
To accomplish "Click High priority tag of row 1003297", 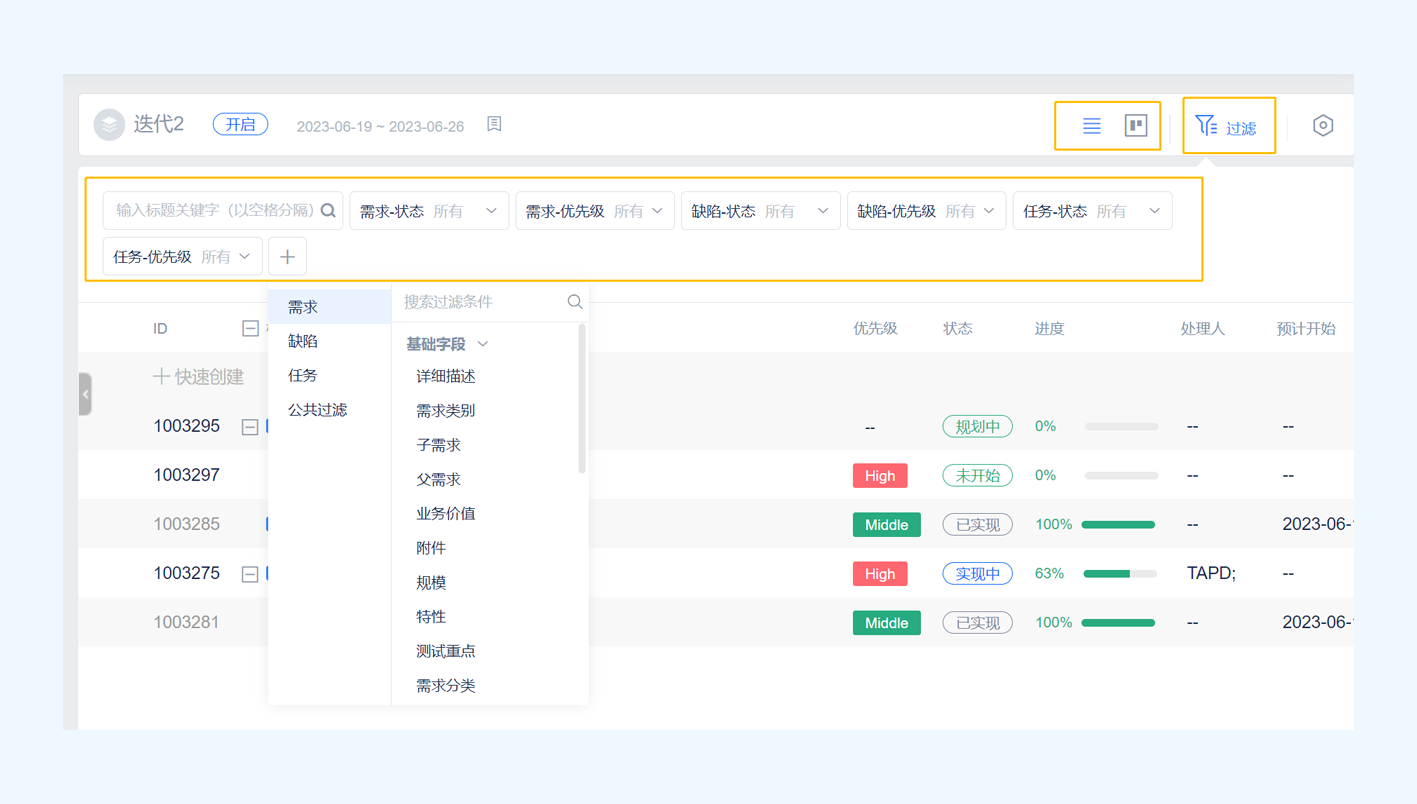I will 880,476.
